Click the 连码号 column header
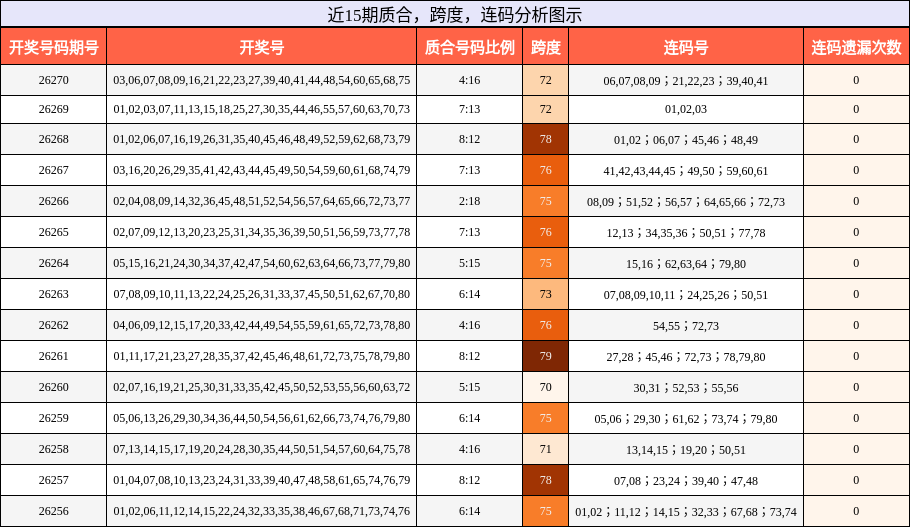This screenshot has height=527, width=910. [x=686, y=46]
